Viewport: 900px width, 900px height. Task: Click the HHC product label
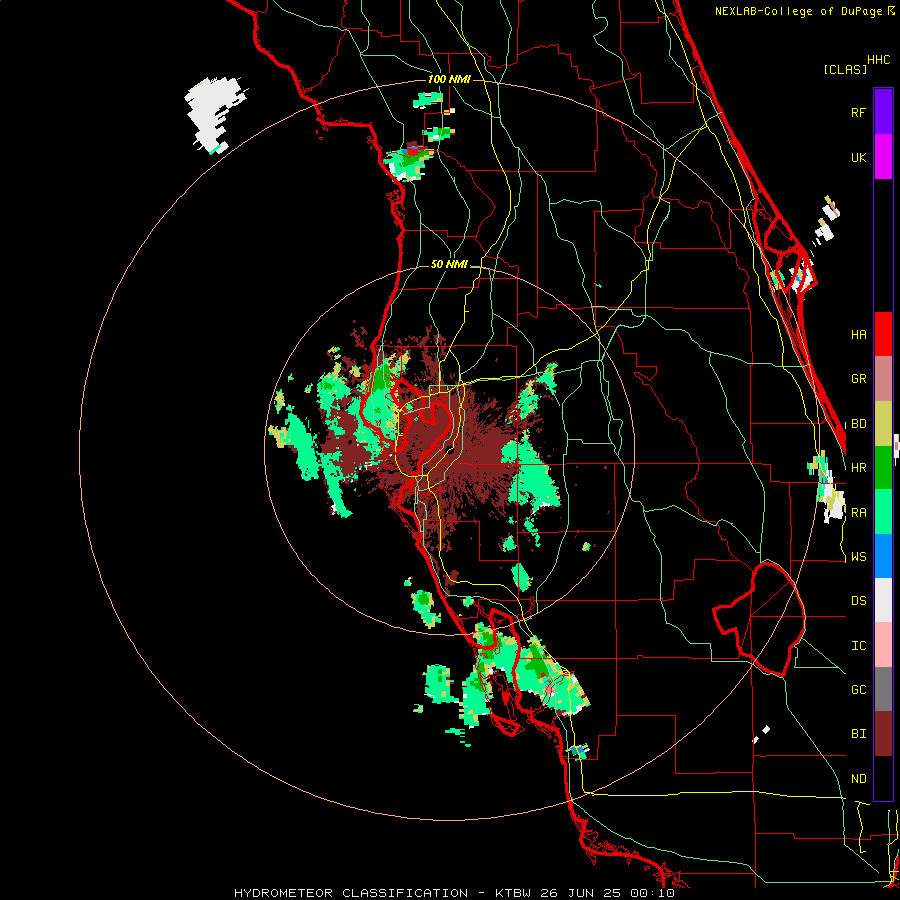point(878,60)
